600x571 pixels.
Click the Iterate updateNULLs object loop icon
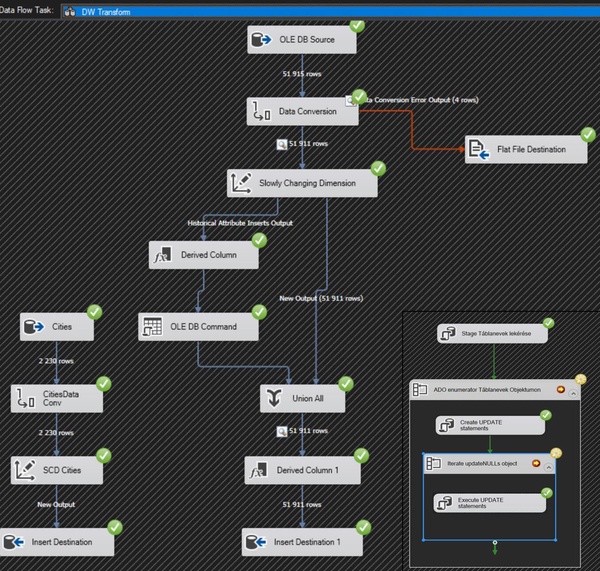(x=434, y=463)
